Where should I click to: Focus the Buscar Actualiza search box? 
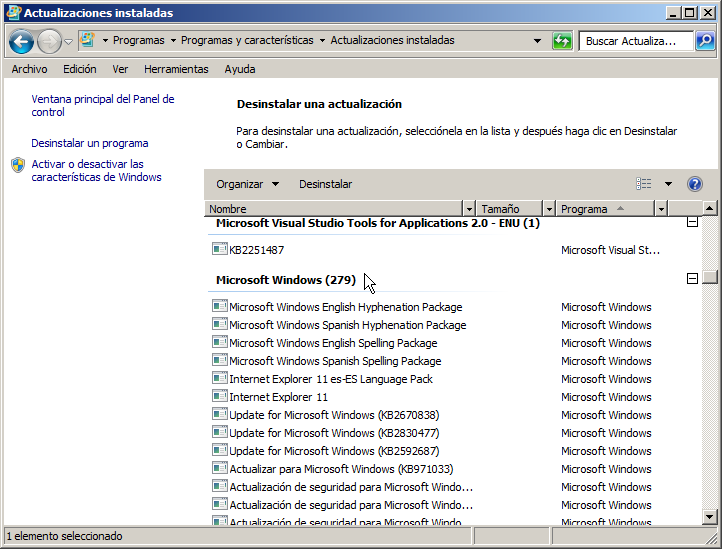tap(636, 41)
